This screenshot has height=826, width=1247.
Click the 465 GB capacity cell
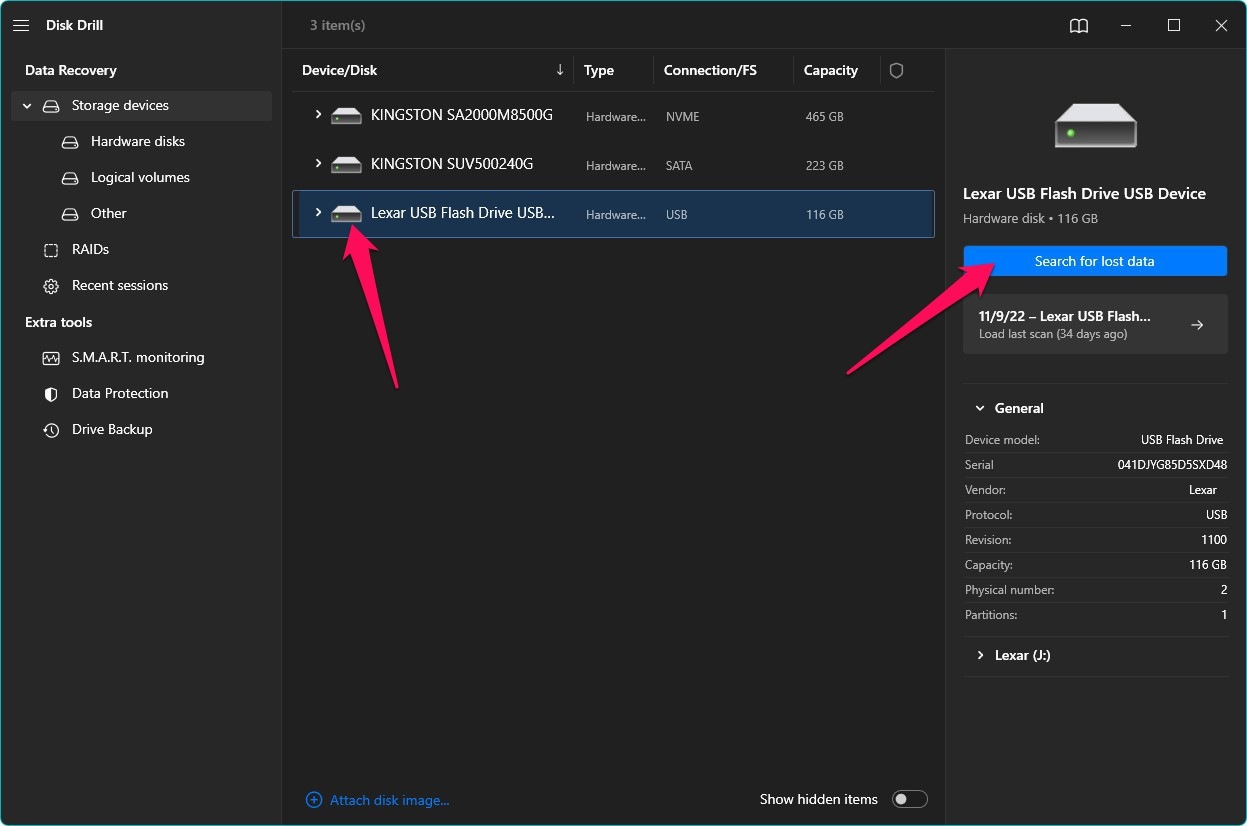point(825,117)
